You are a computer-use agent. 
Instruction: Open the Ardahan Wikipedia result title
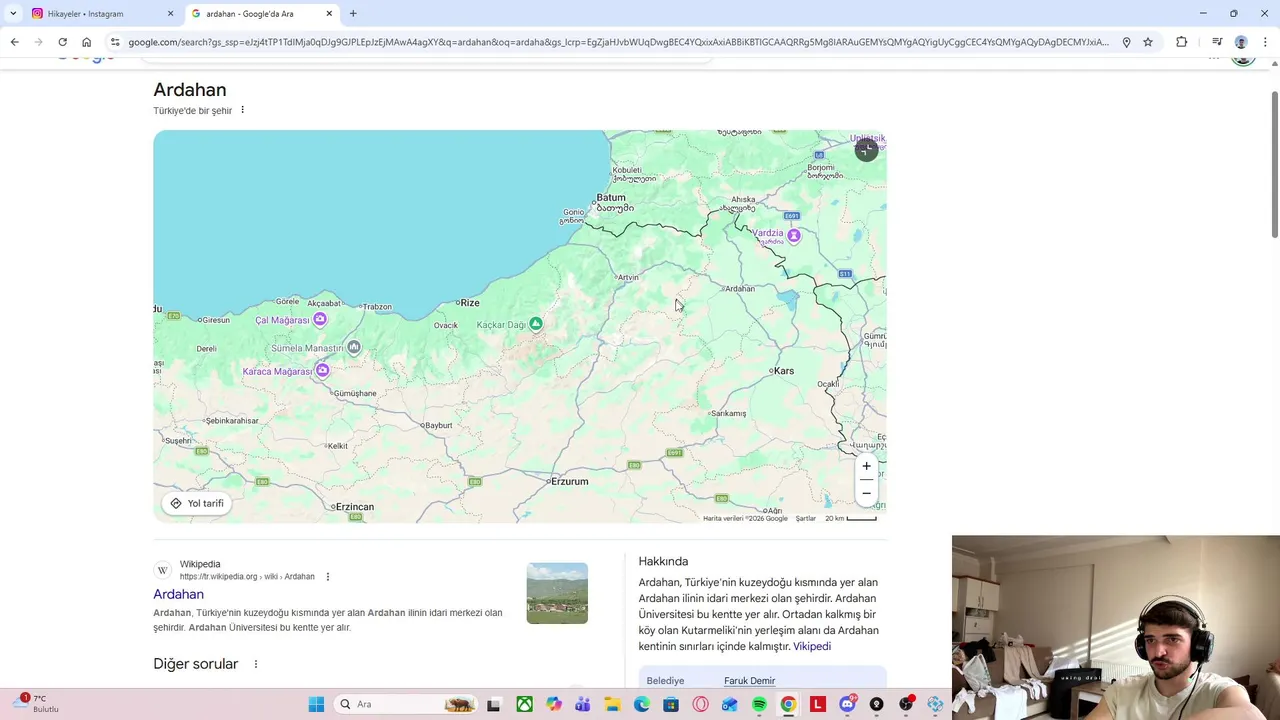coord(178,594)
